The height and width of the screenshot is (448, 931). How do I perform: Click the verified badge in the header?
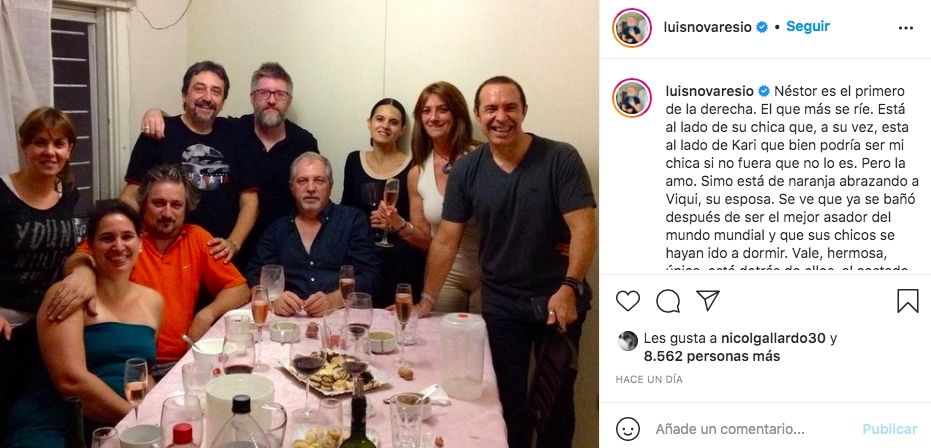click(x=762, y=27)
